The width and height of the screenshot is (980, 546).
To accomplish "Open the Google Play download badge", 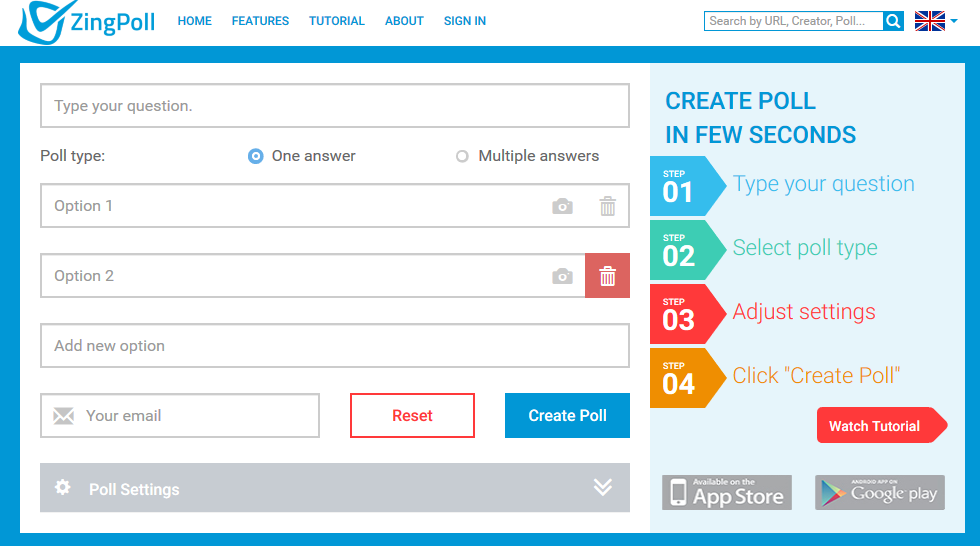I will tap(880, 493).
